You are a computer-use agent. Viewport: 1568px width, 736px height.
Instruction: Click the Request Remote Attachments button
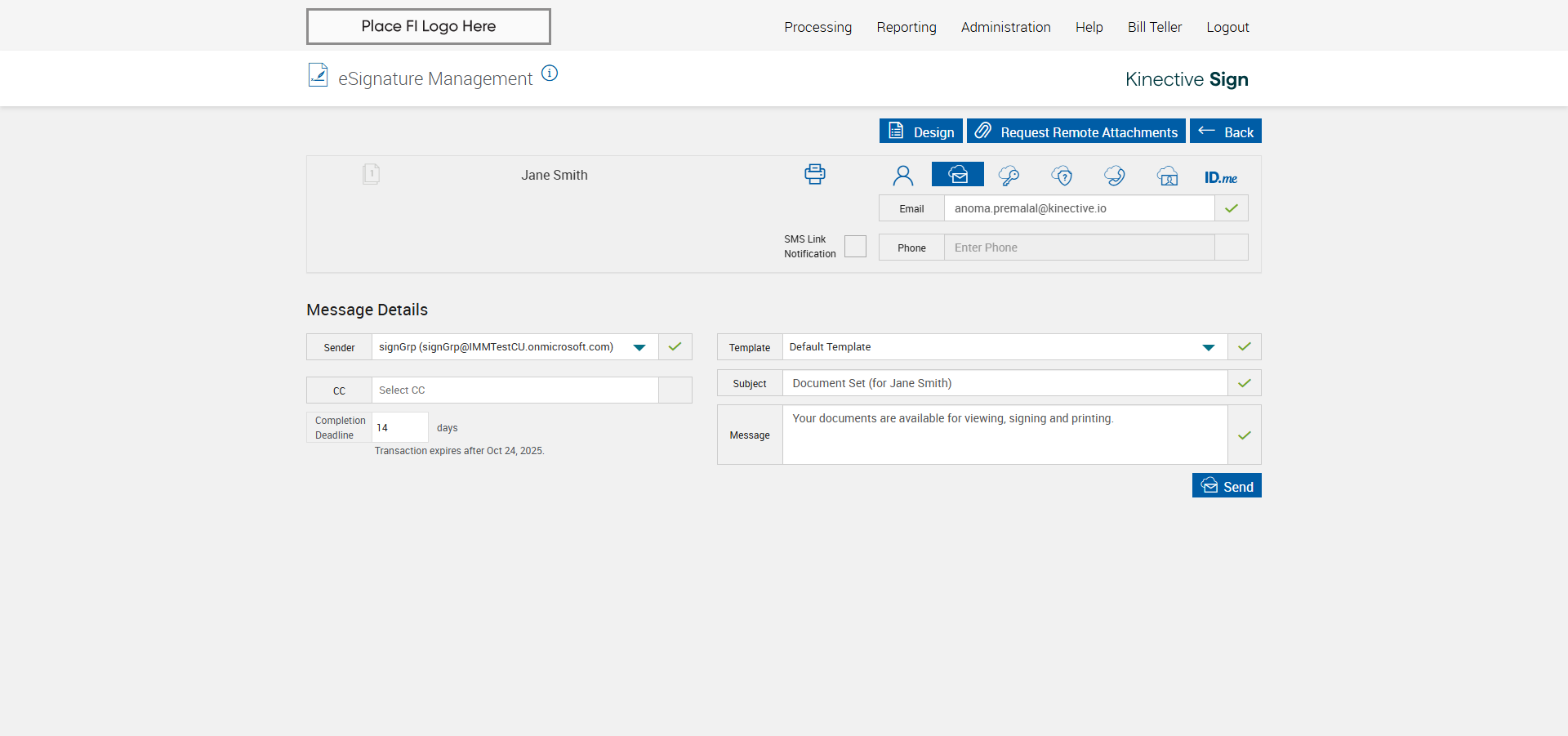(1076, 132)
